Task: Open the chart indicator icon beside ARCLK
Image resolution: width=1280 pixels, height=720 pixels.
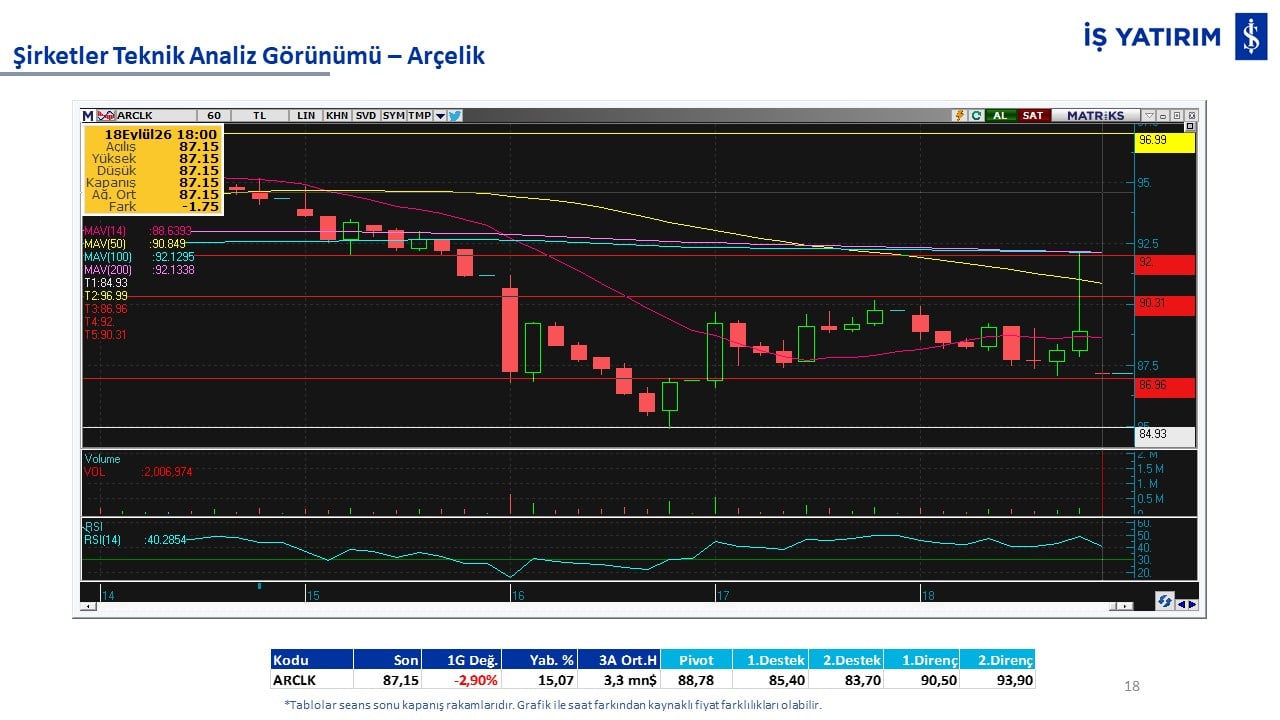Action: pyautogui.click(x=106, y=116)
